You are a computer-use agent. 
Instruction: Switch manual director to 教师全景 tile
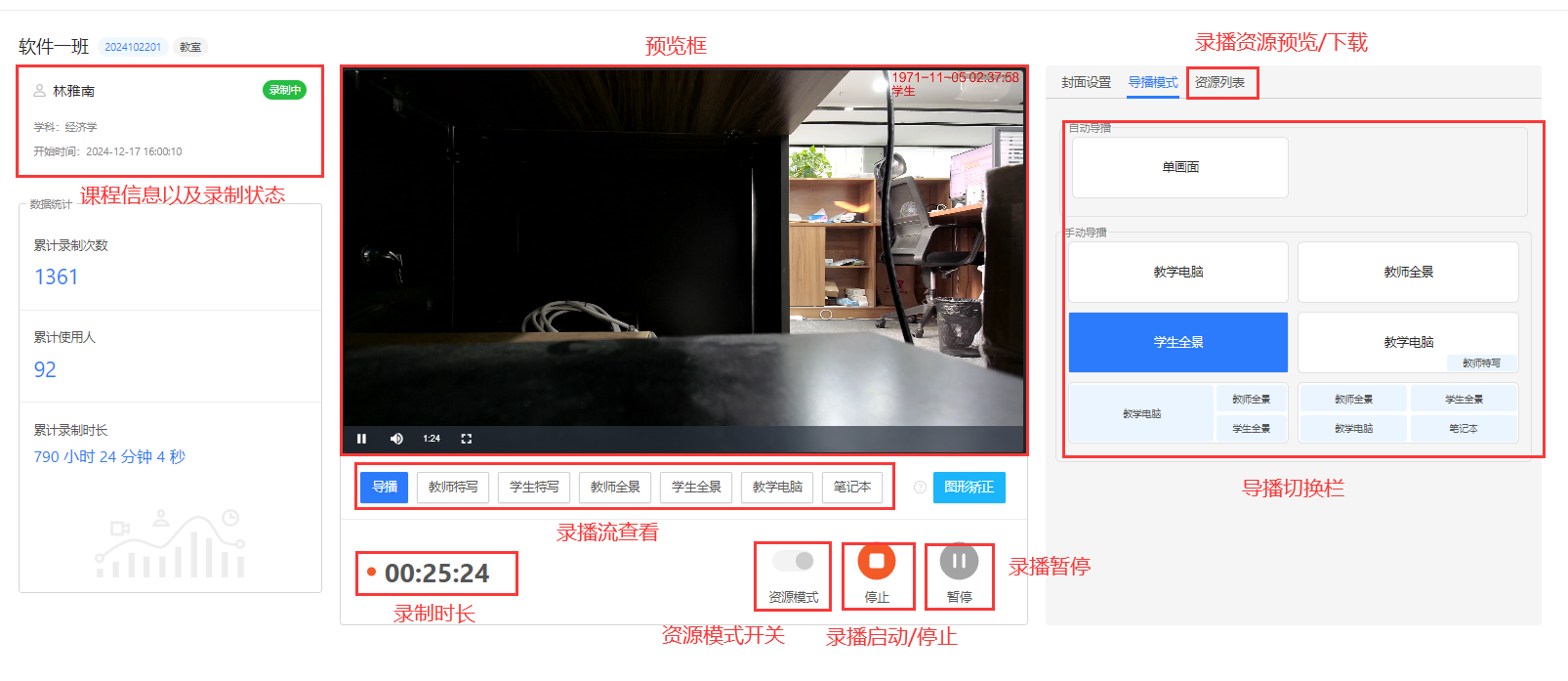pyautogui.click(x=1408, y=272)
